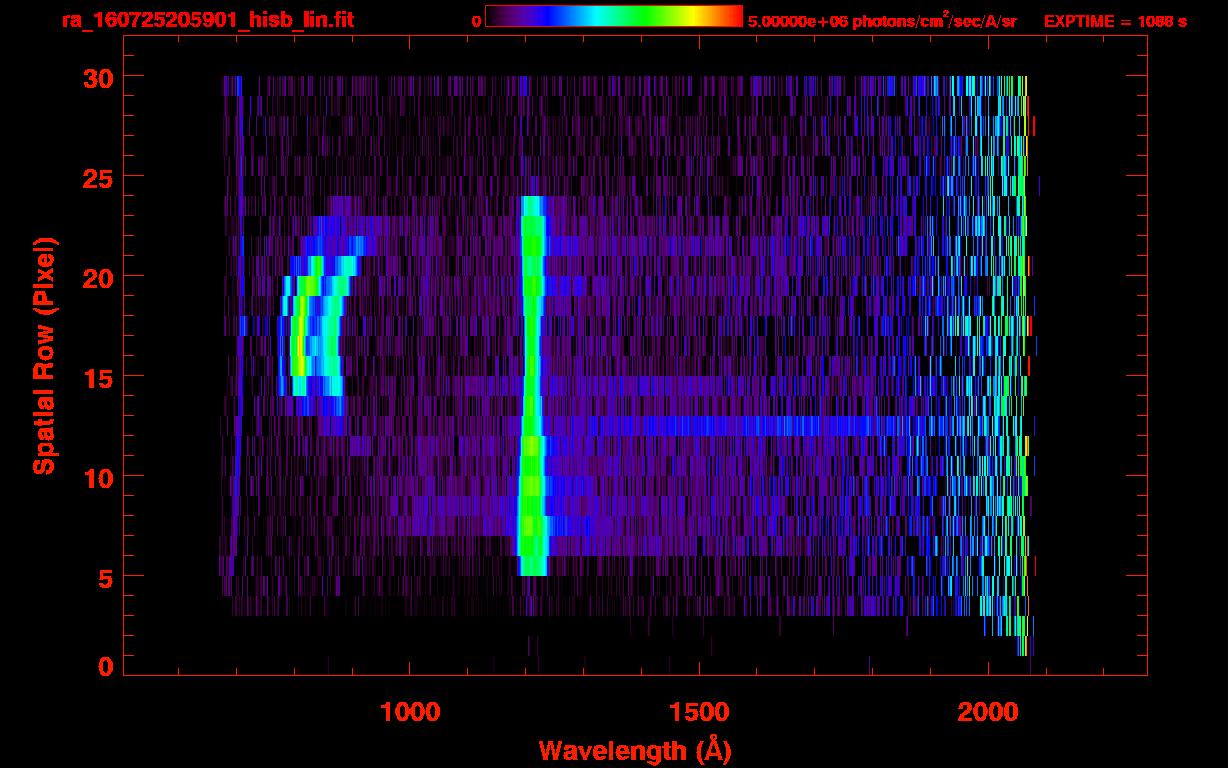Screen dimensions: 1228x768
Task: Click the 2000 wavelength tick label
Action: click(x=988, y=713)
